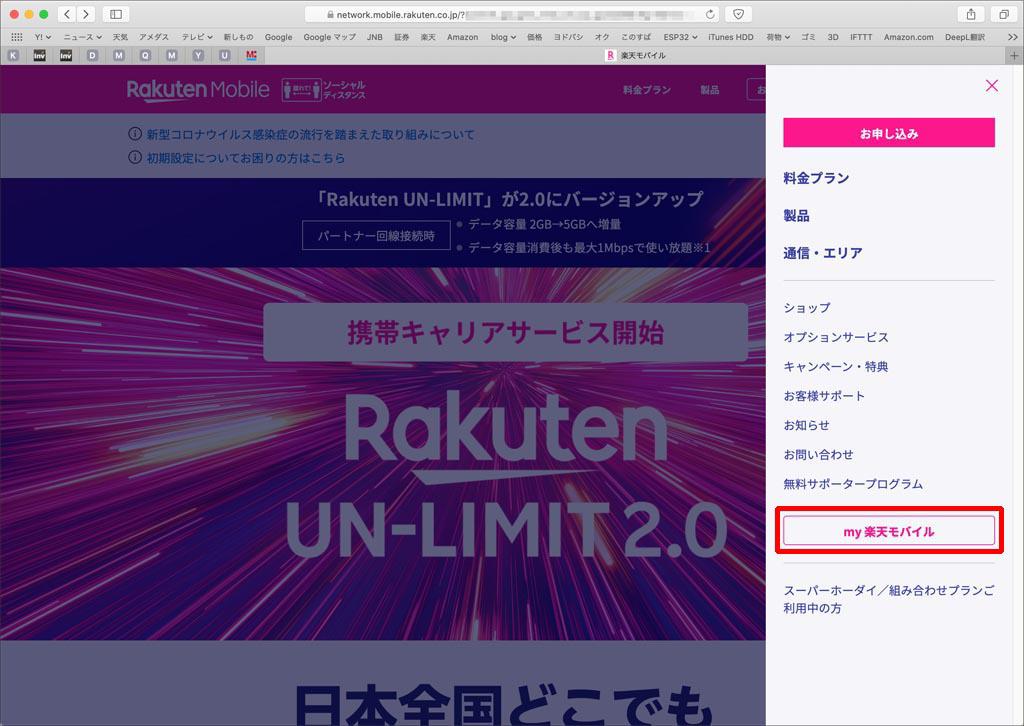Open the オク bookmark

pyautogui.click(x=602, y=37)
